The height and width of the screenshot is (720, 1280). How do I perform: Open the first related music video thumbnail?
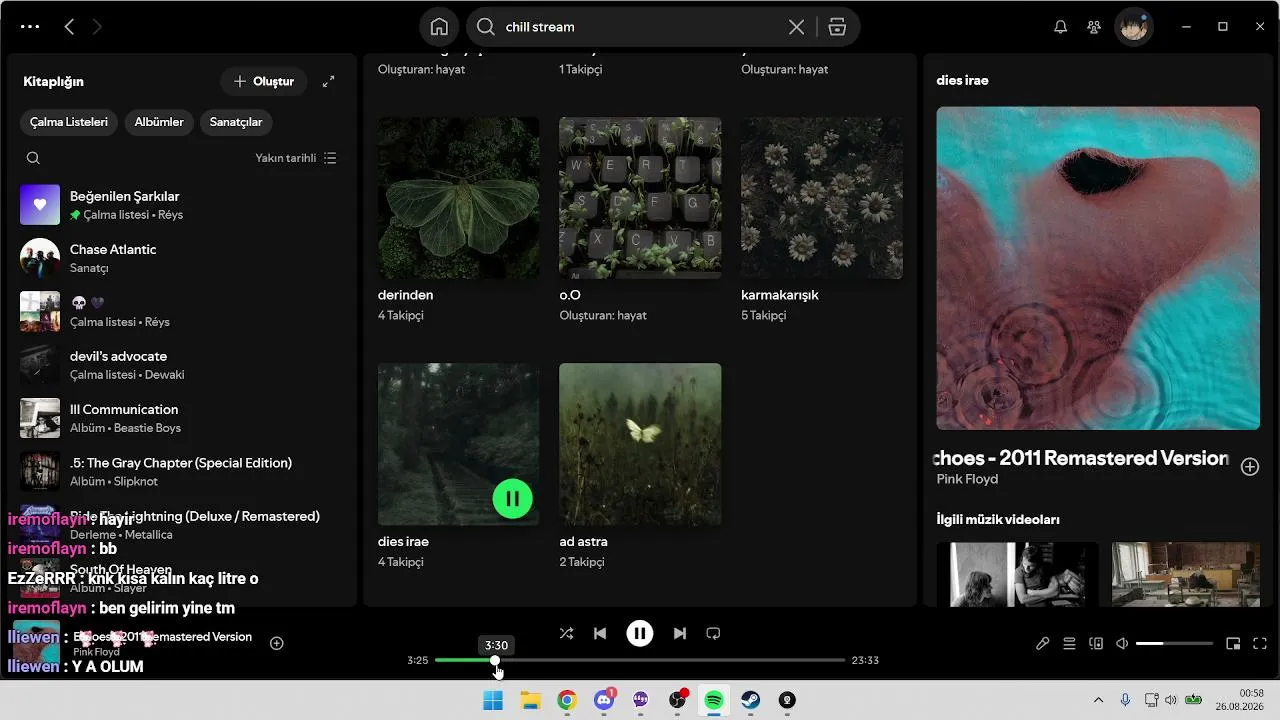coord(1017,574)
